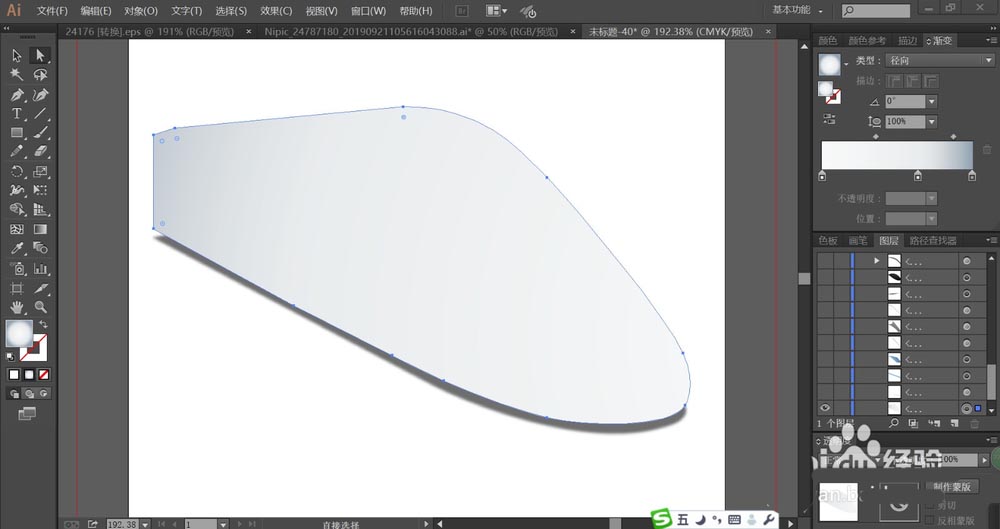Switch to the 路径查找器 panel tab
The height and width of the screenshot is (529, 1000).
932,241
